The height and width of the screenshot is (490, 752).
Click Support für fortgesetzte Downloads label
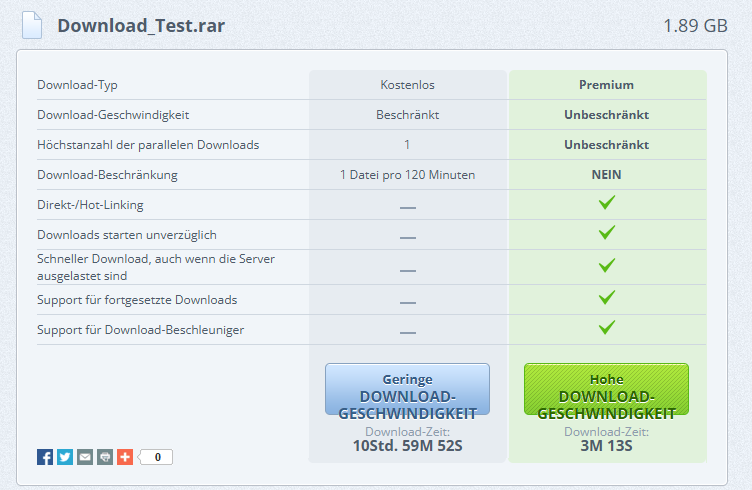coord(137,300)
